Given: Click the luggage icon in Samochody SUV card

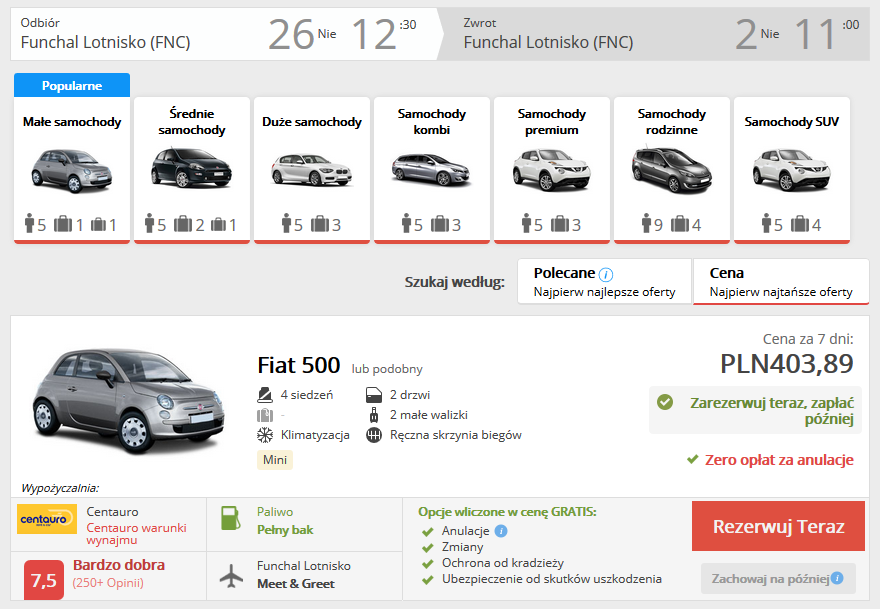Looking at the screenshot, I should [x=800, y=224].
